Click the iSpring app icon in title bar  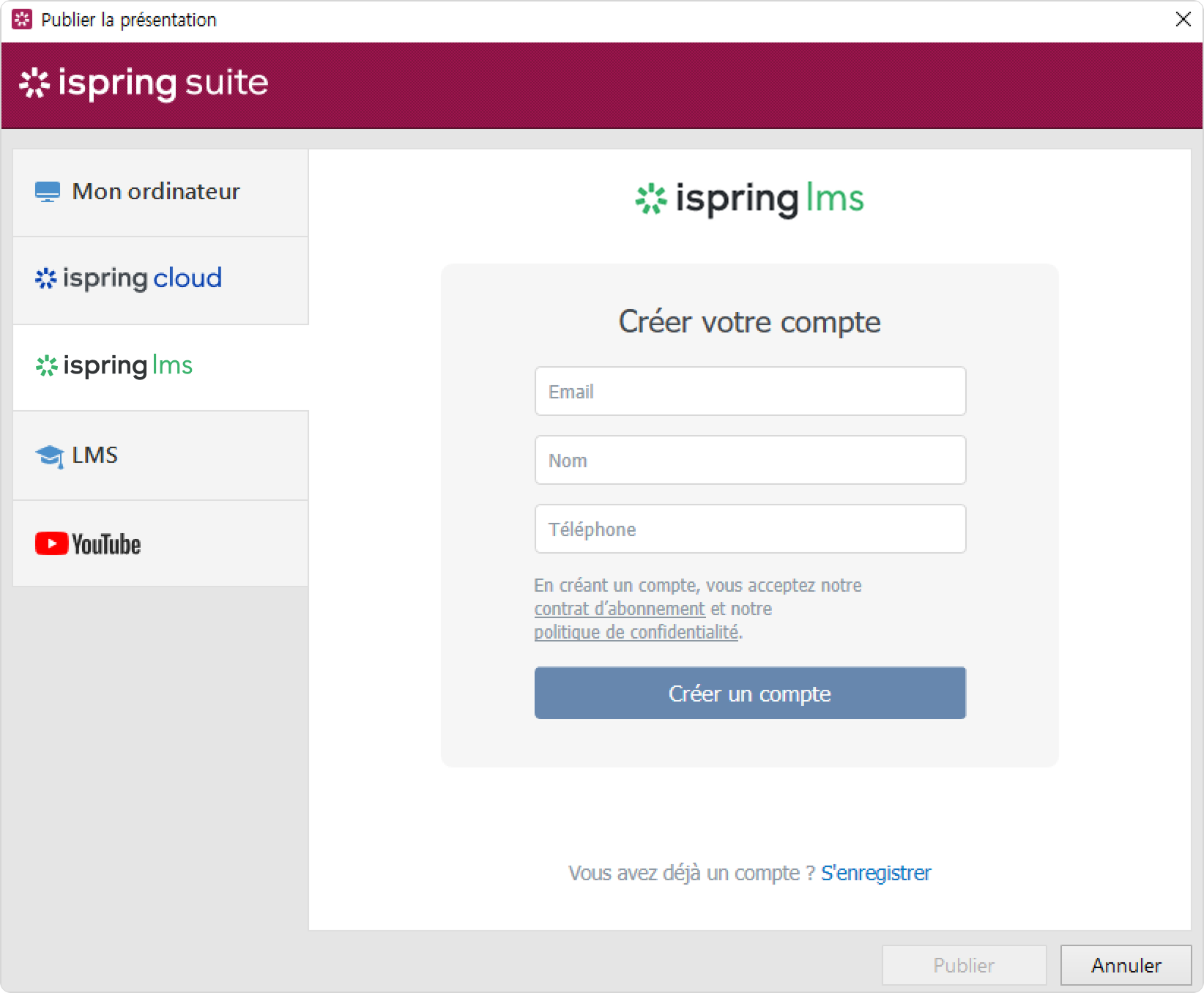pos(22,20)
